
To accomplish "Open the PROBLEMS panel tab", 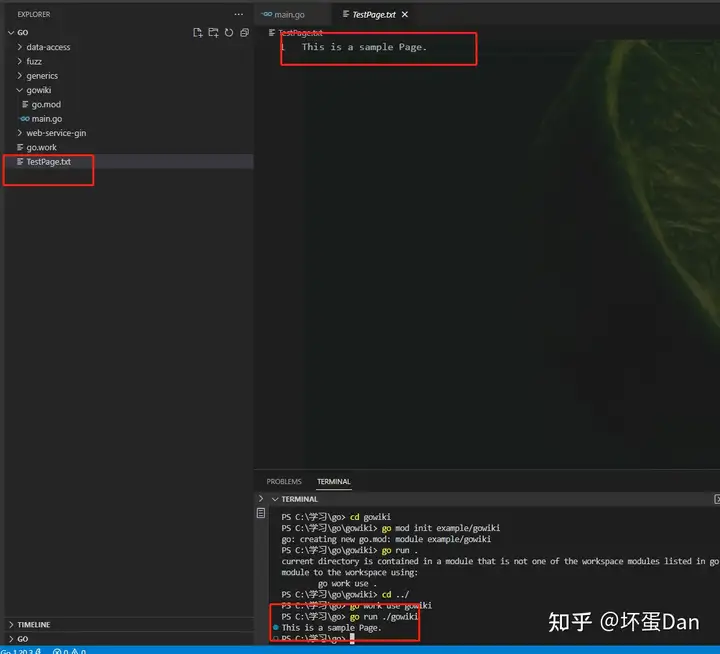I will click(284, 481).
